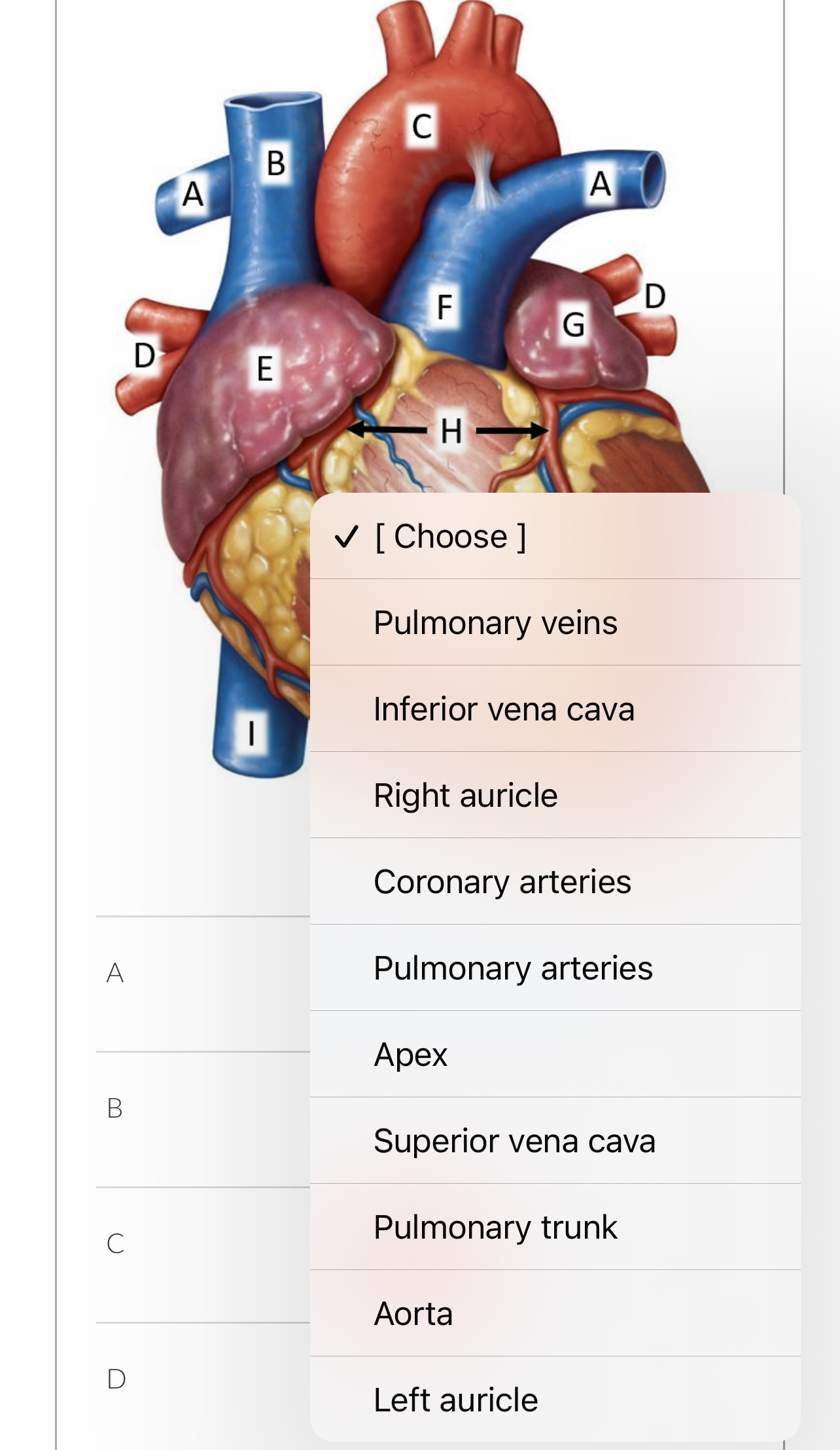Click label B on the superior vena cava
Viewport: 840px width, 1450px height.
click(x=276, y=165)
